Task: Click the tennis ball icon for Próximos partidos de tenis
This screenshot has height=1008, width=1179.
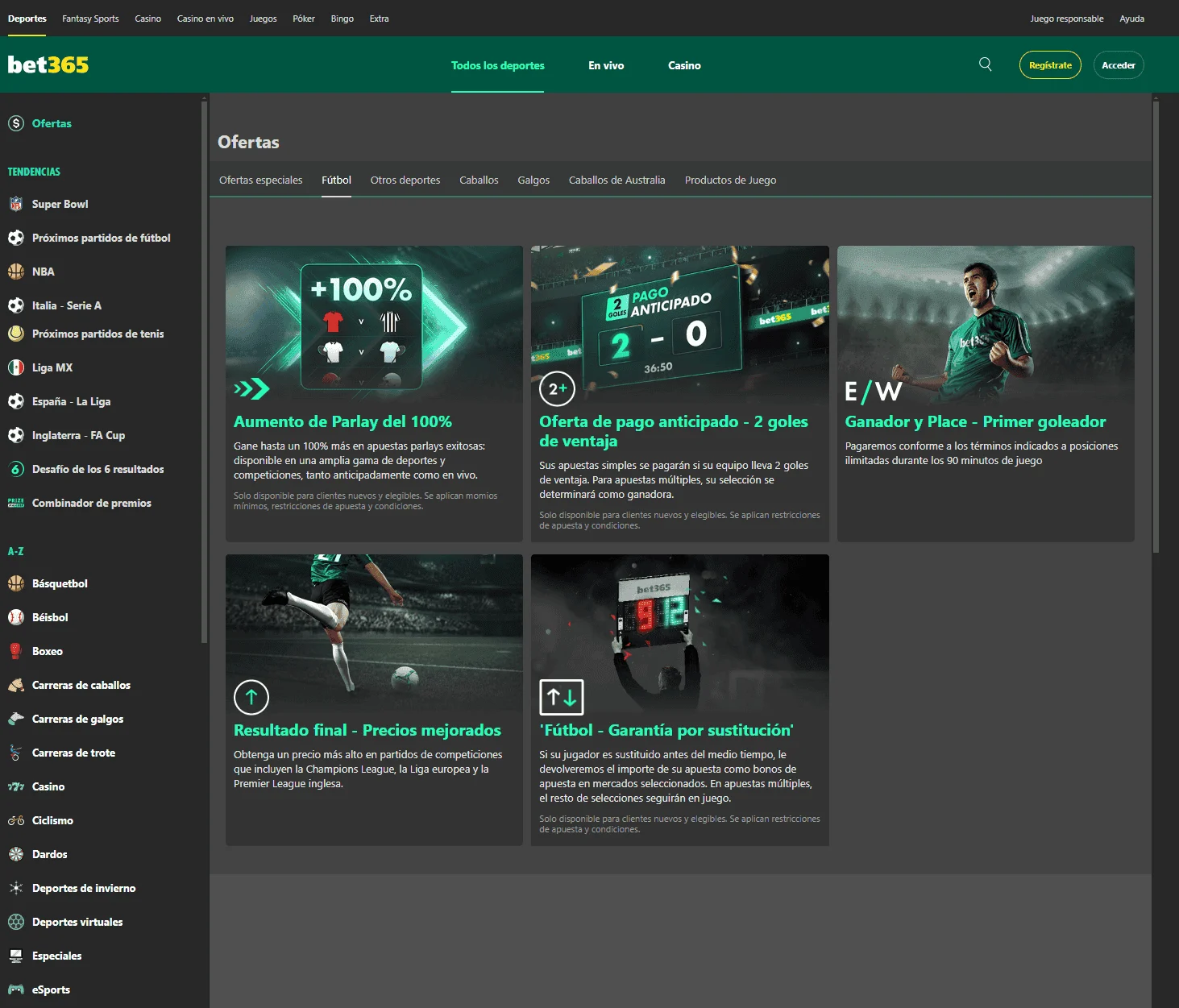Action: [16, 334]
